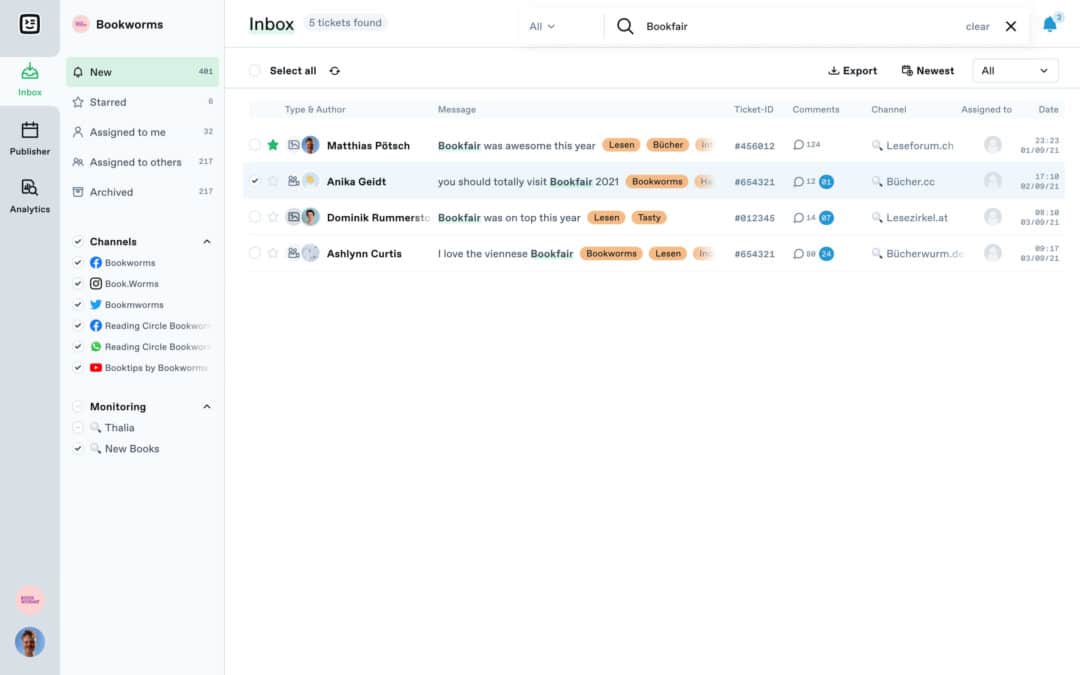Unstar the Matthias Pötsch ticket

pos(273,145)
